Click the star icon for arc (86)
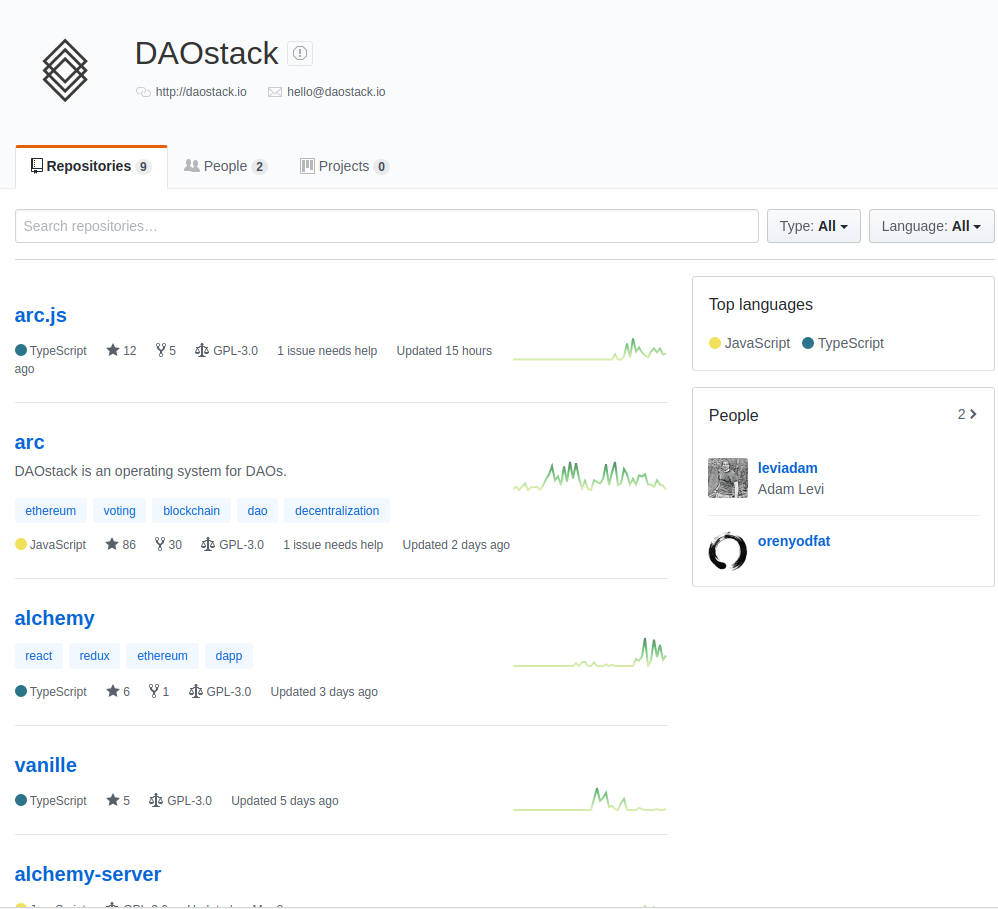The width and height of the screenshot is (998, 909). tap(112, 544)
